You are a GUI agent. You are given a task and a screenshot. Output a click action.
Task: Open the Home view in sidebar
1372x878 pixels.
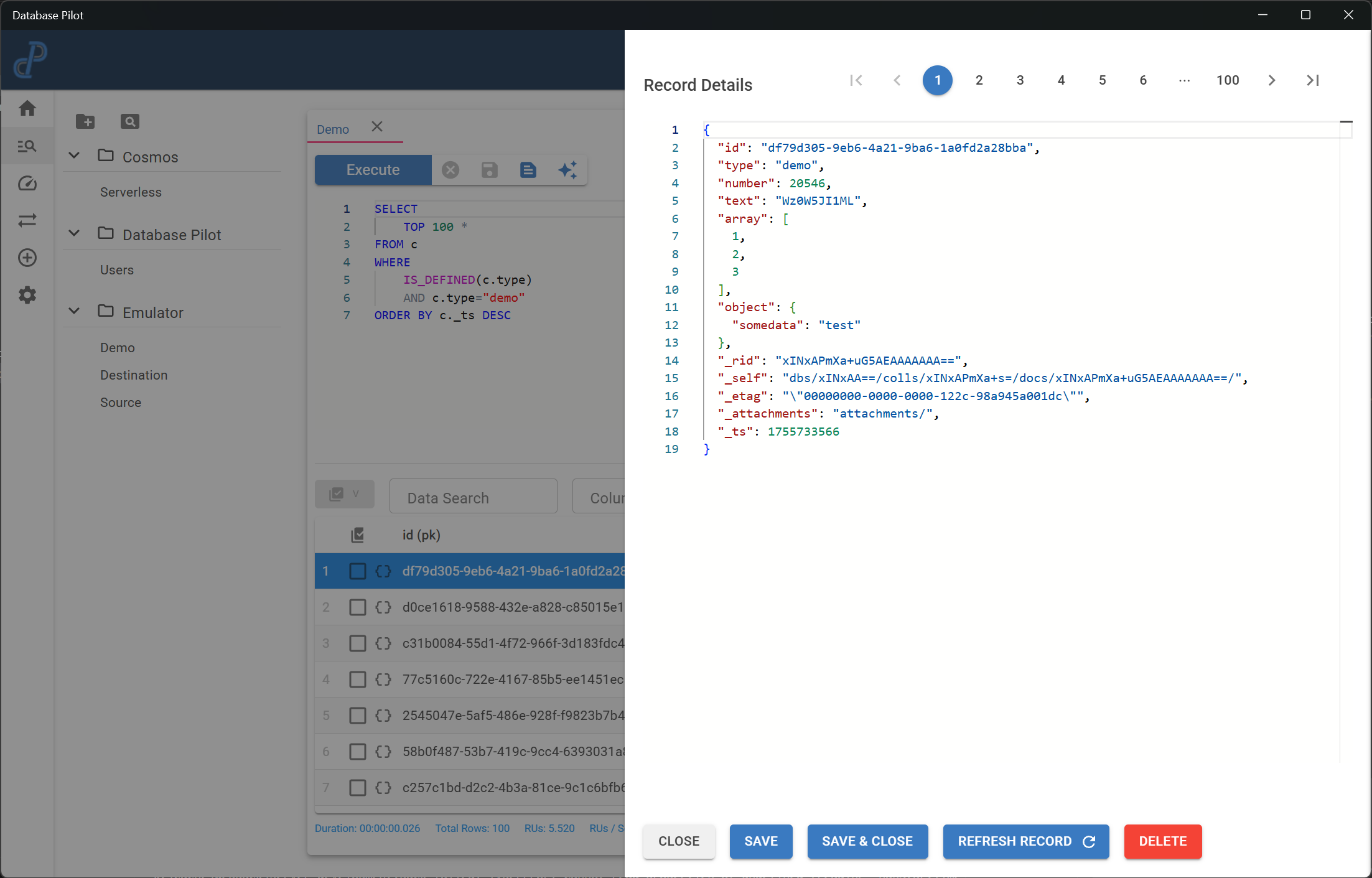click(27, 108)
